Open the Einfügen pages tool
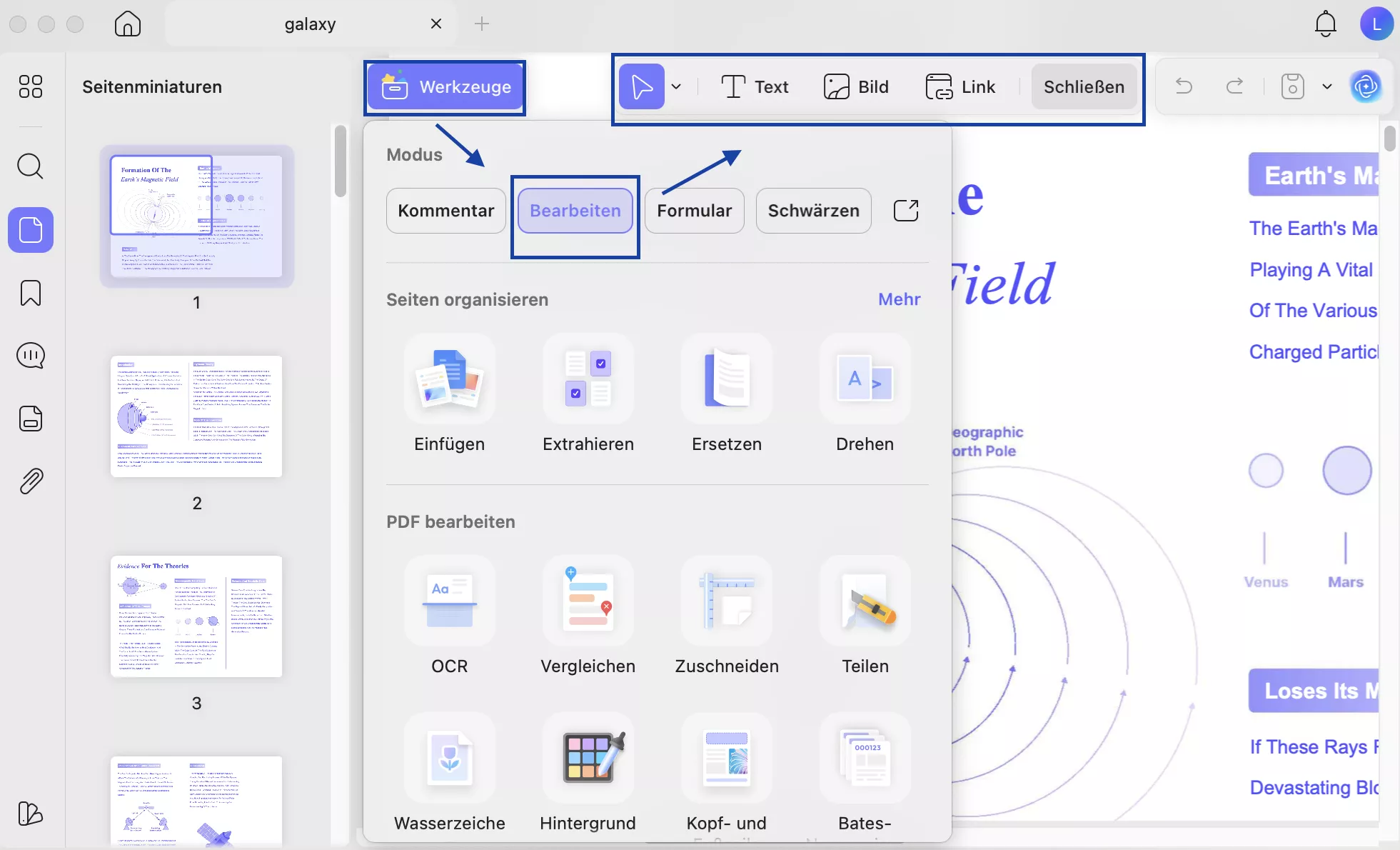 (449, 379)
